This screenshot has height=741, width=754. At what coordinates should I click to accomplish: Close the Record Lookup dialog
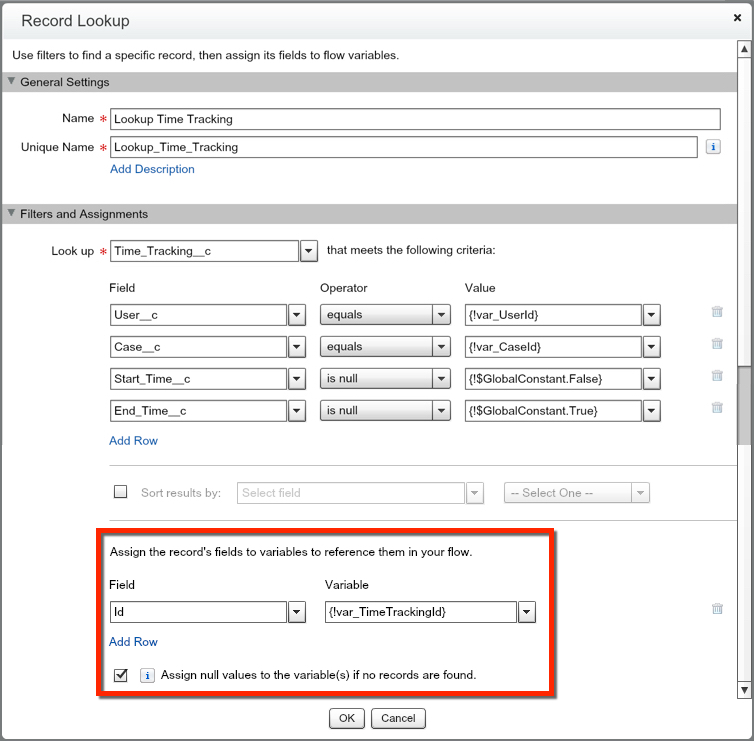coord(737,19)
